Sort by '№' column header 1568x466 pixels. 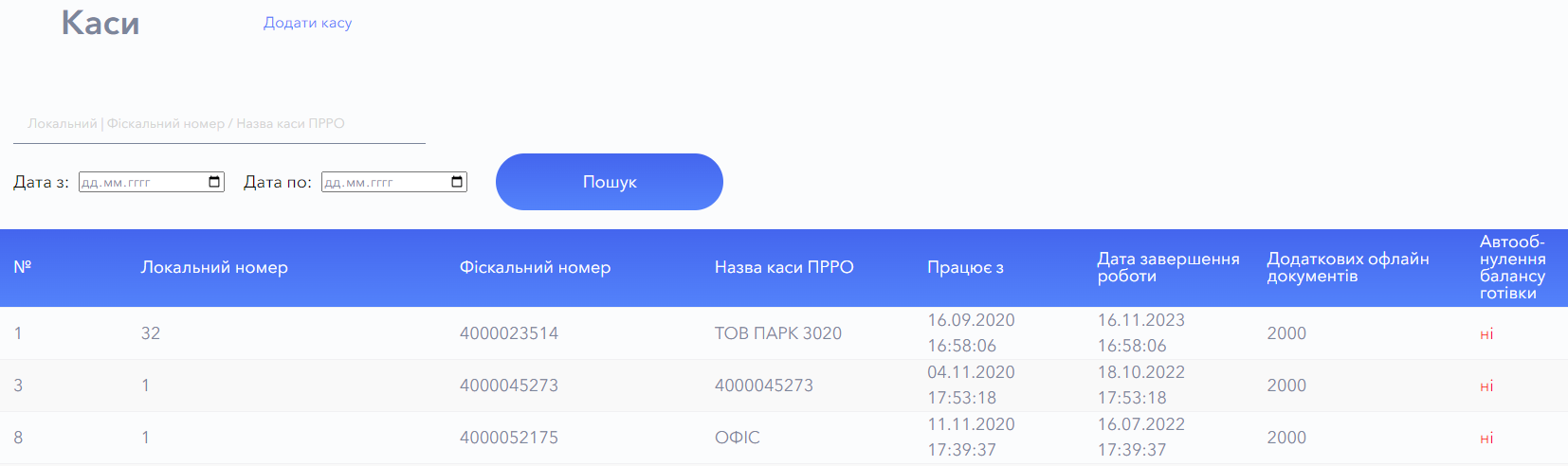click(23, 267)
